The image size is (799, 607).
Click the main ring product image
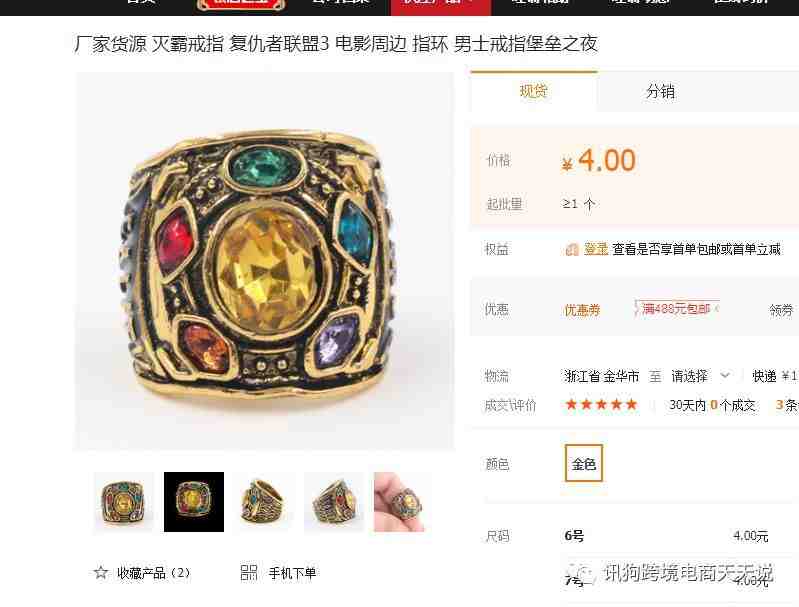(264, 261)
